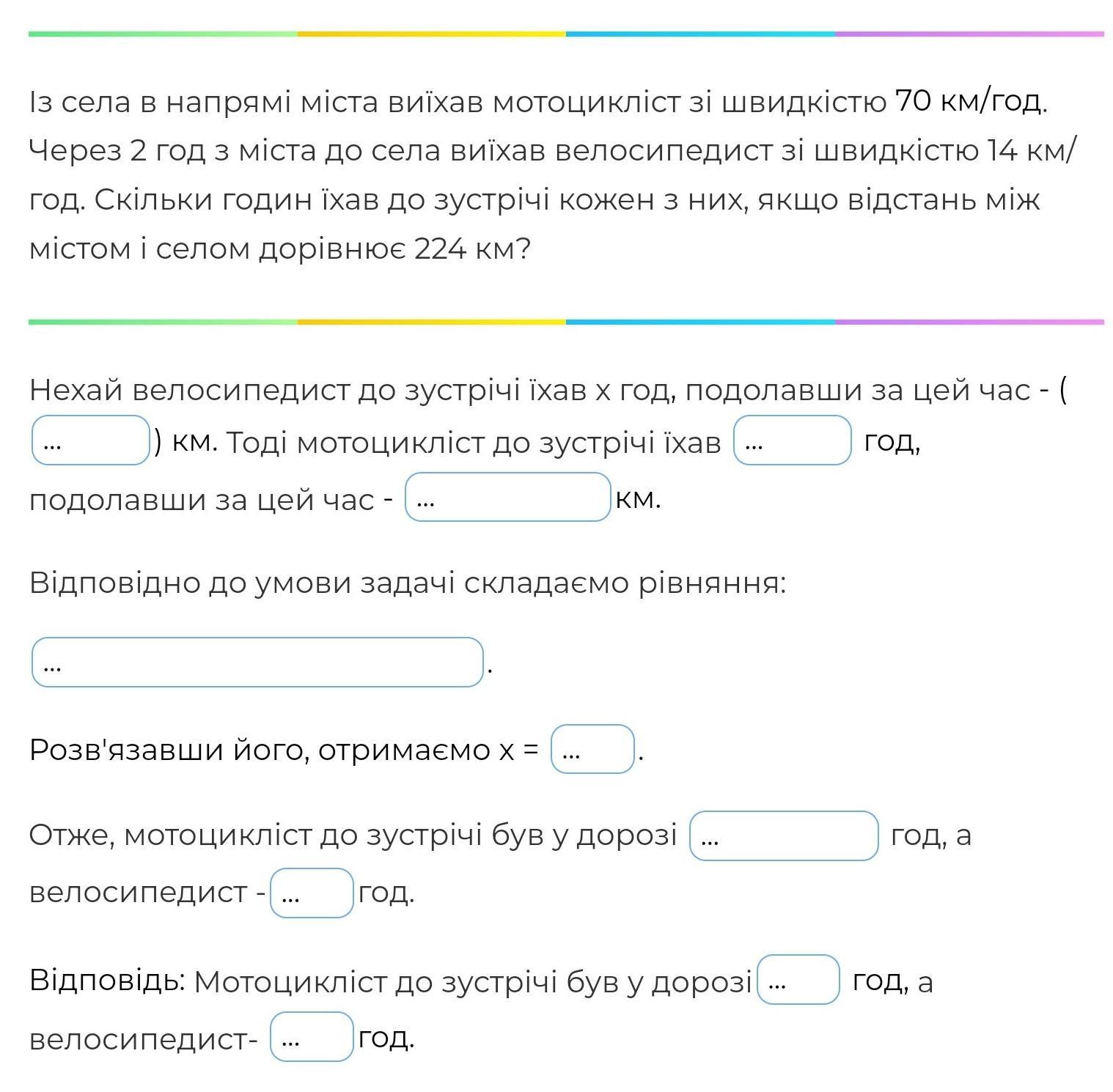Click the bold "Відповідь:" label
Viewport: 1113px width, 1092px height.
click(x=107, y=981)
